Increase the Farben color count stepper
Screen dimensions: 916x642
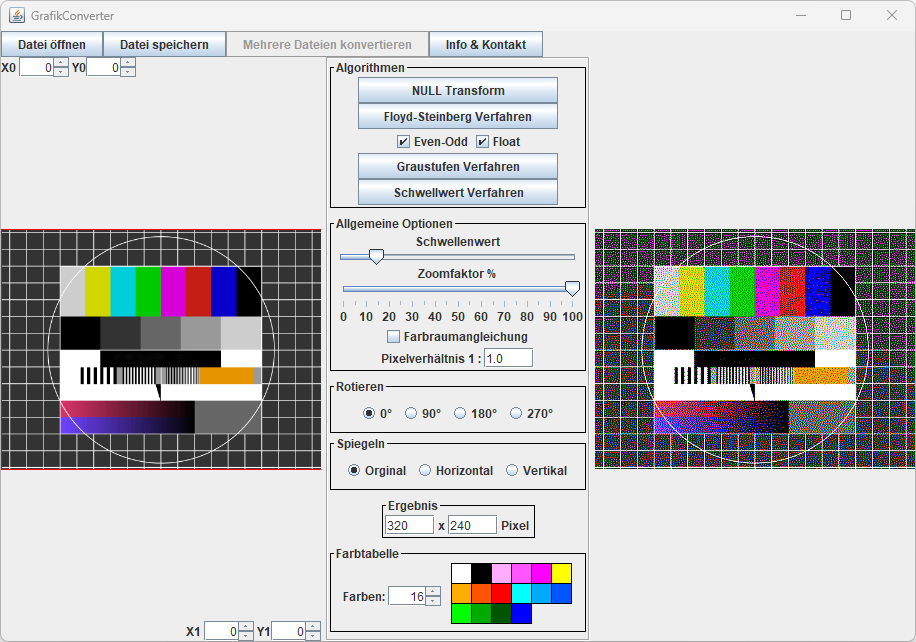pyautogui.click(x=433, y=591)
